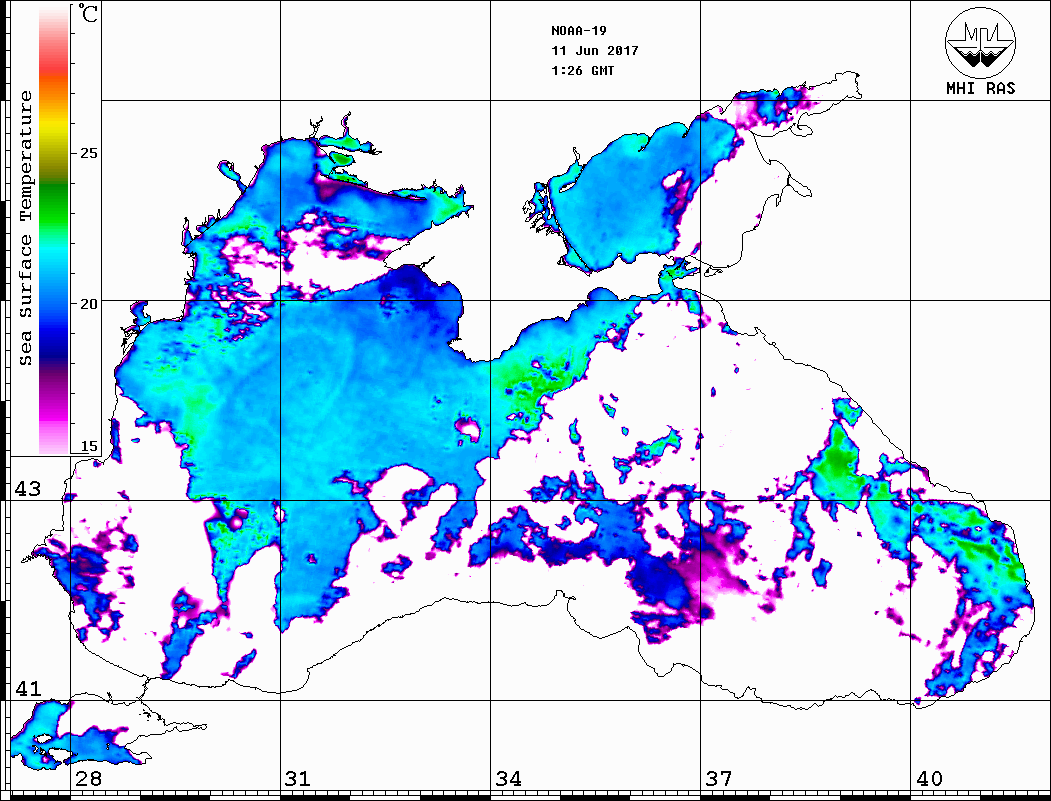Click longitude label 31
This screenshot has height=801, width=1051.
(x=298, y=779)
